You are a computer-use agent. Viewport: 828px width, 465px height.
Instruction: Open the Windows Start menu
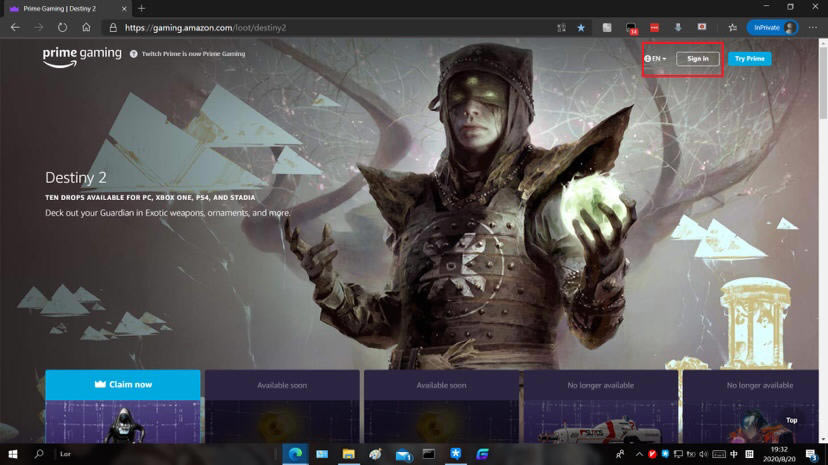(13, 454)
